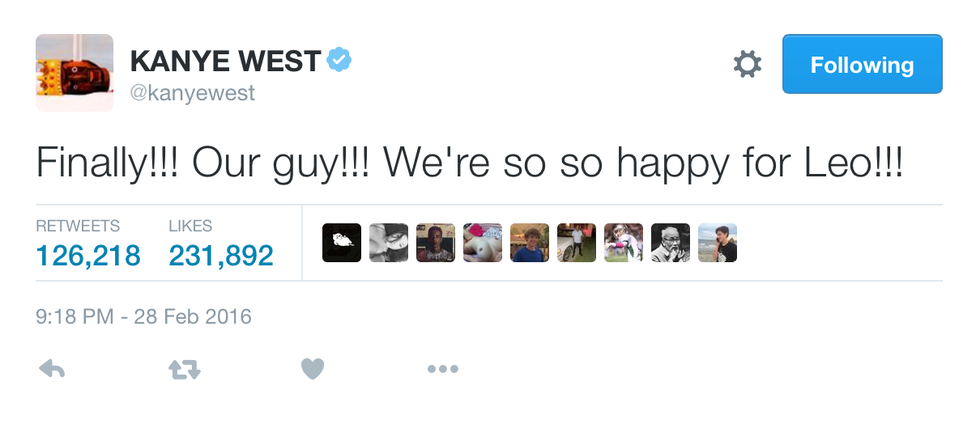Click the blue verified badge
The width and height of the screenshot is (980, 424).
coord(340,60)
